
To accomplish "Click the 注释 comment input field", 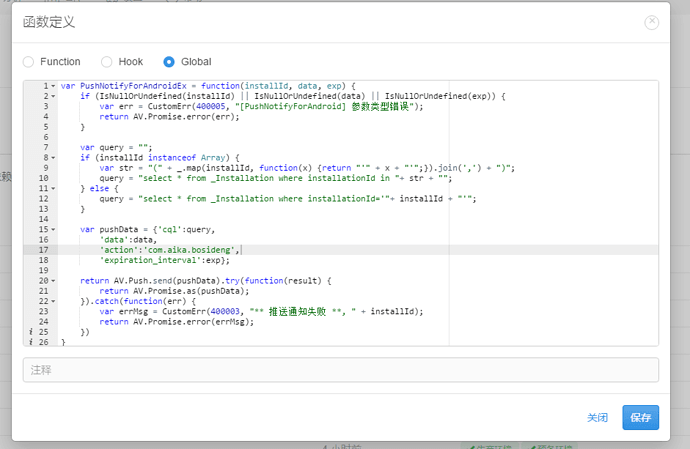I will pos(341,370).
